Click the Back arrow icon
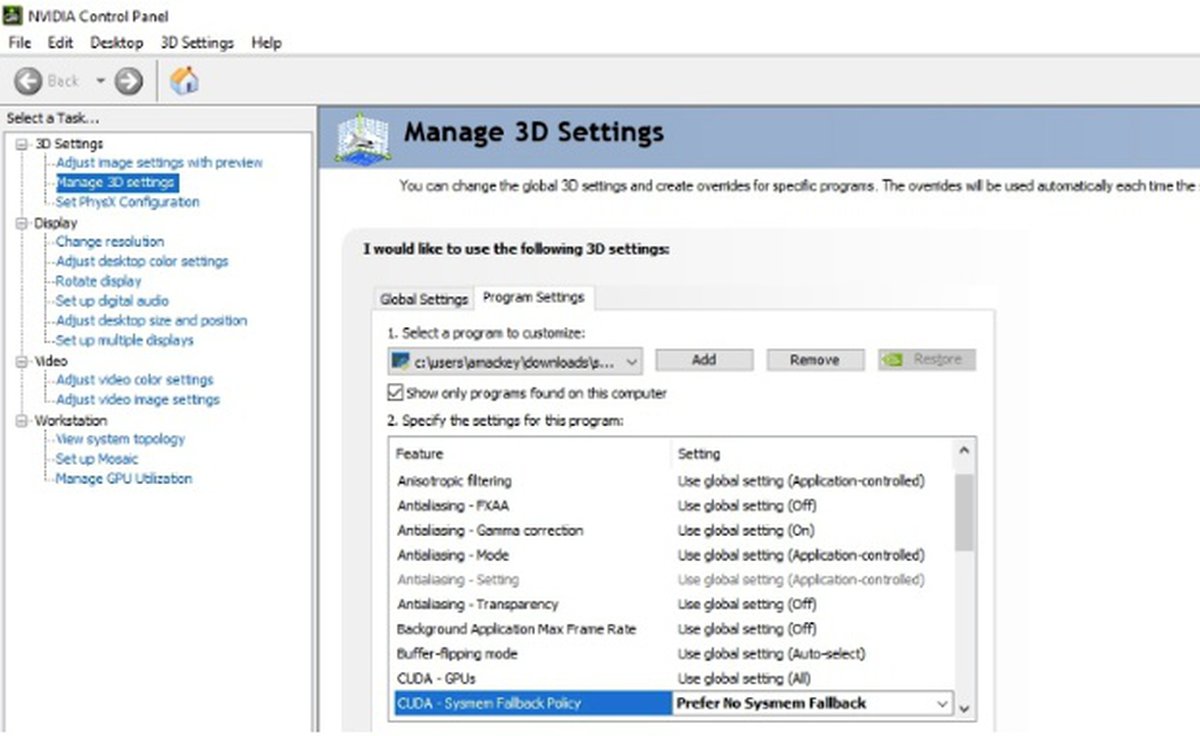Screen dimensions: 1200x736 pos(30,81)
